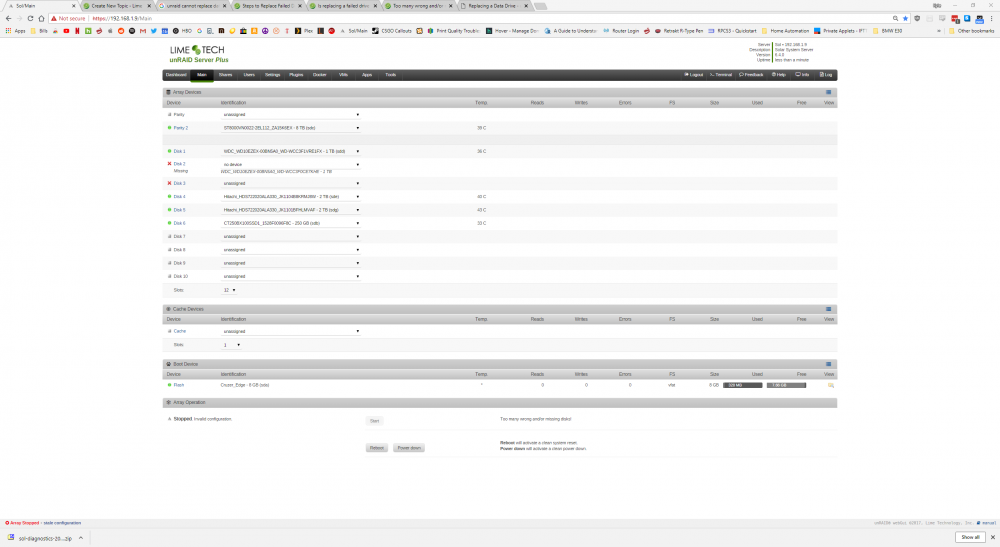This screenshot has height=547, width=1000.
Task: Click the Flash used space bar
Action: click(x=742, y=385)
